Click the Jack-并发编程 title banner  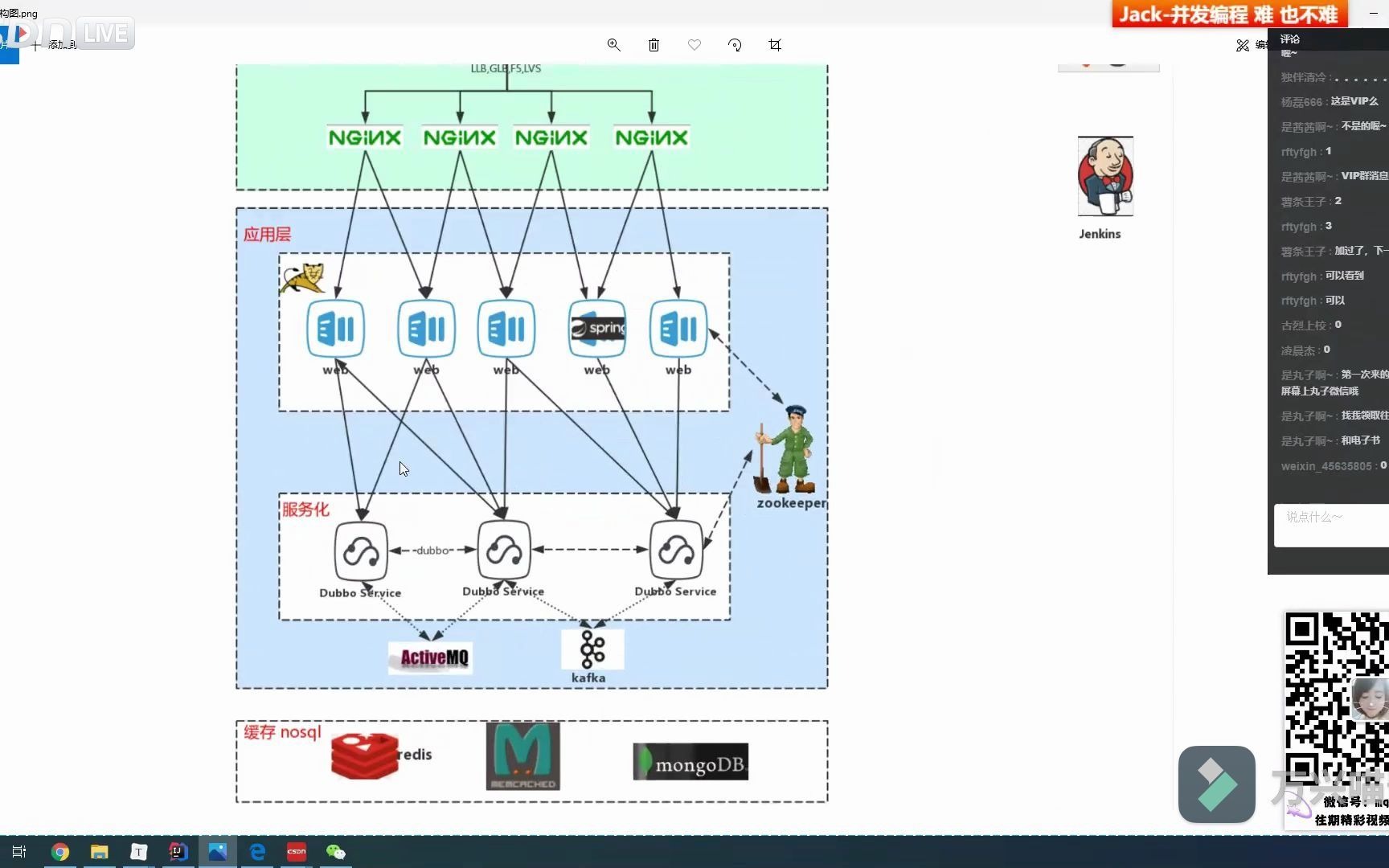pos(1230,14)
